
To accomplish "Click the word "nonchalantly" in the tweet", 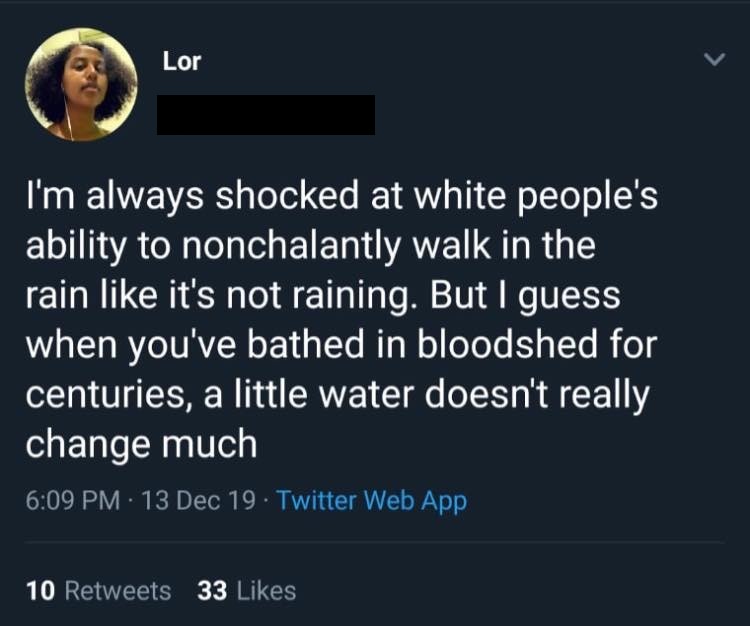I will (287, 247).
